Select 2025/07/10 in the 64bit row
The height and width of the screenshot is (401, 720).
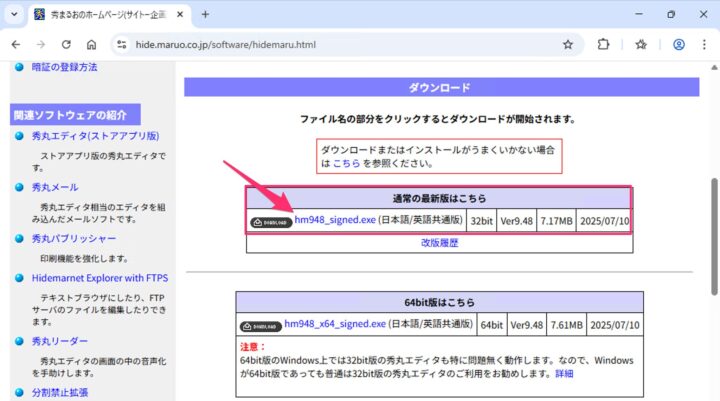pos(615,325)
